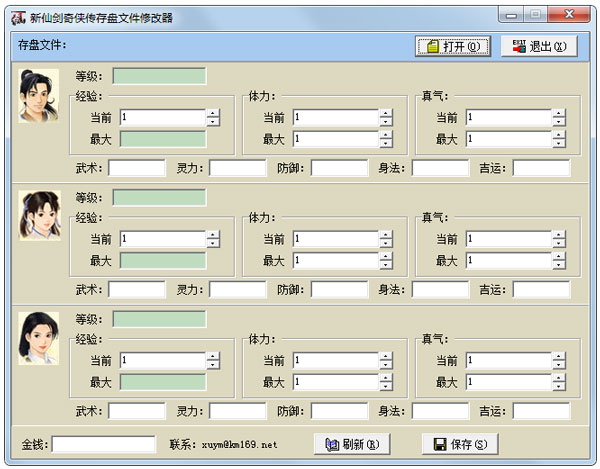This screenshot has height=469, width=600.
Task: Click third character's 吉运 field
Action: (541, 411)
